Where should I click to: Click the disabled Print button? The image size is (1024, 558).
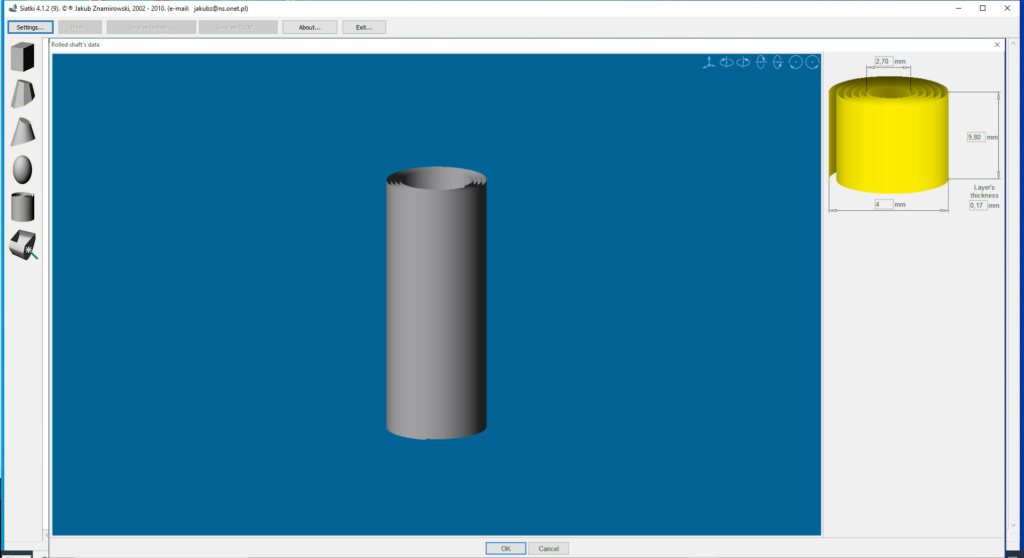coord(80,27)
